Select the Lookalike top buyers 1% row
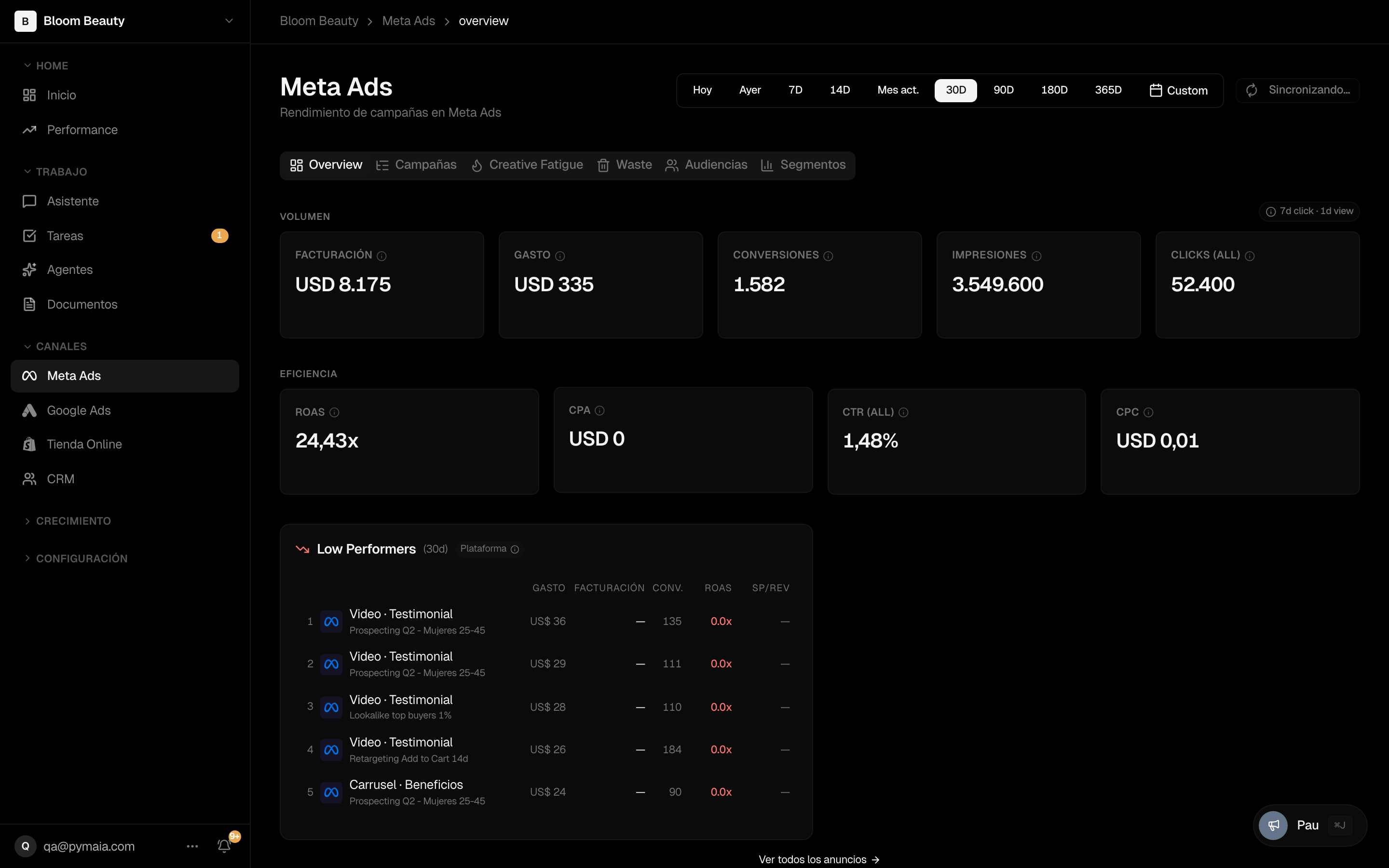 point(545,707)
